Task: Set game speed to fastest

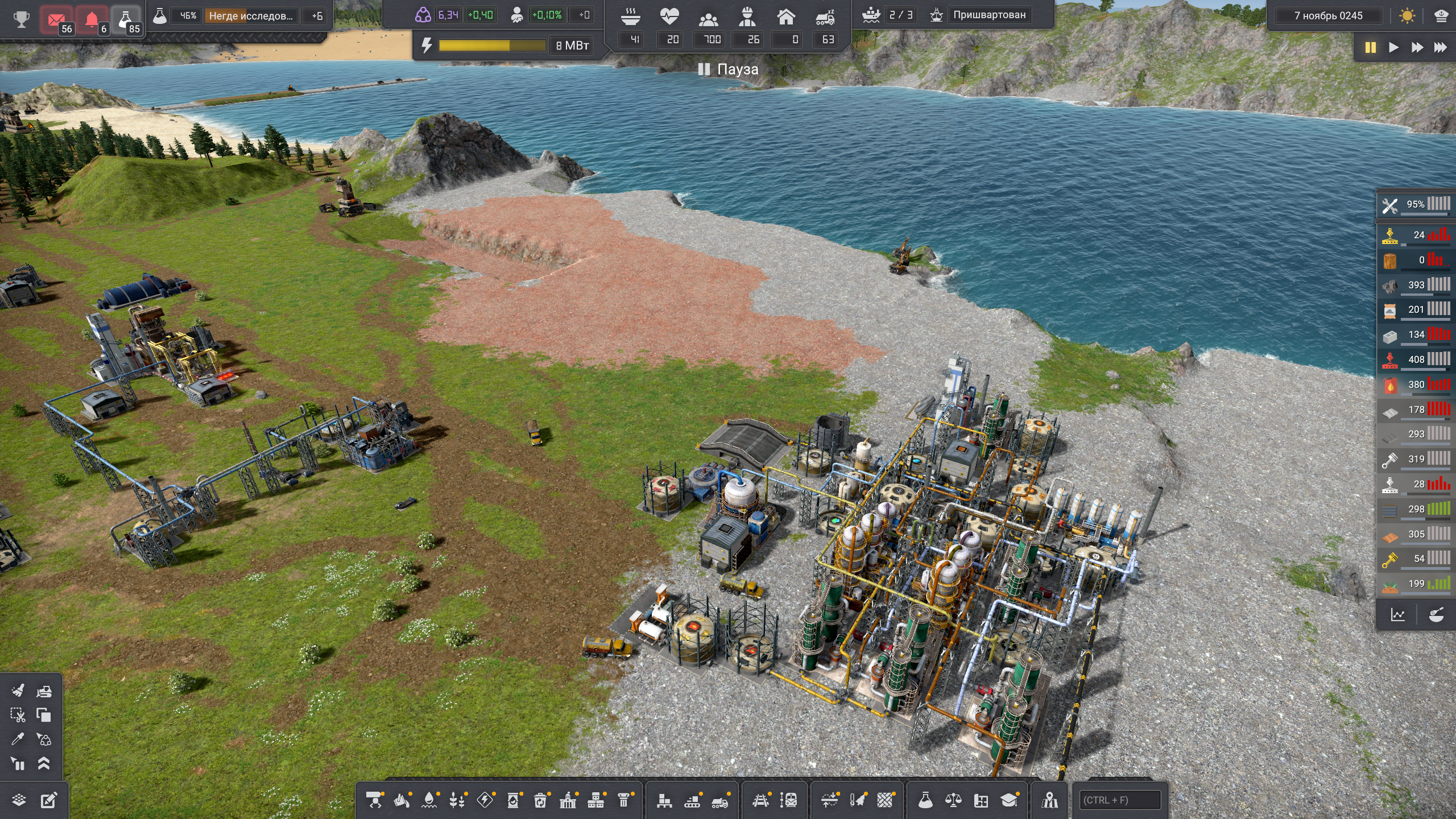Action: [x=1440, y=47]
